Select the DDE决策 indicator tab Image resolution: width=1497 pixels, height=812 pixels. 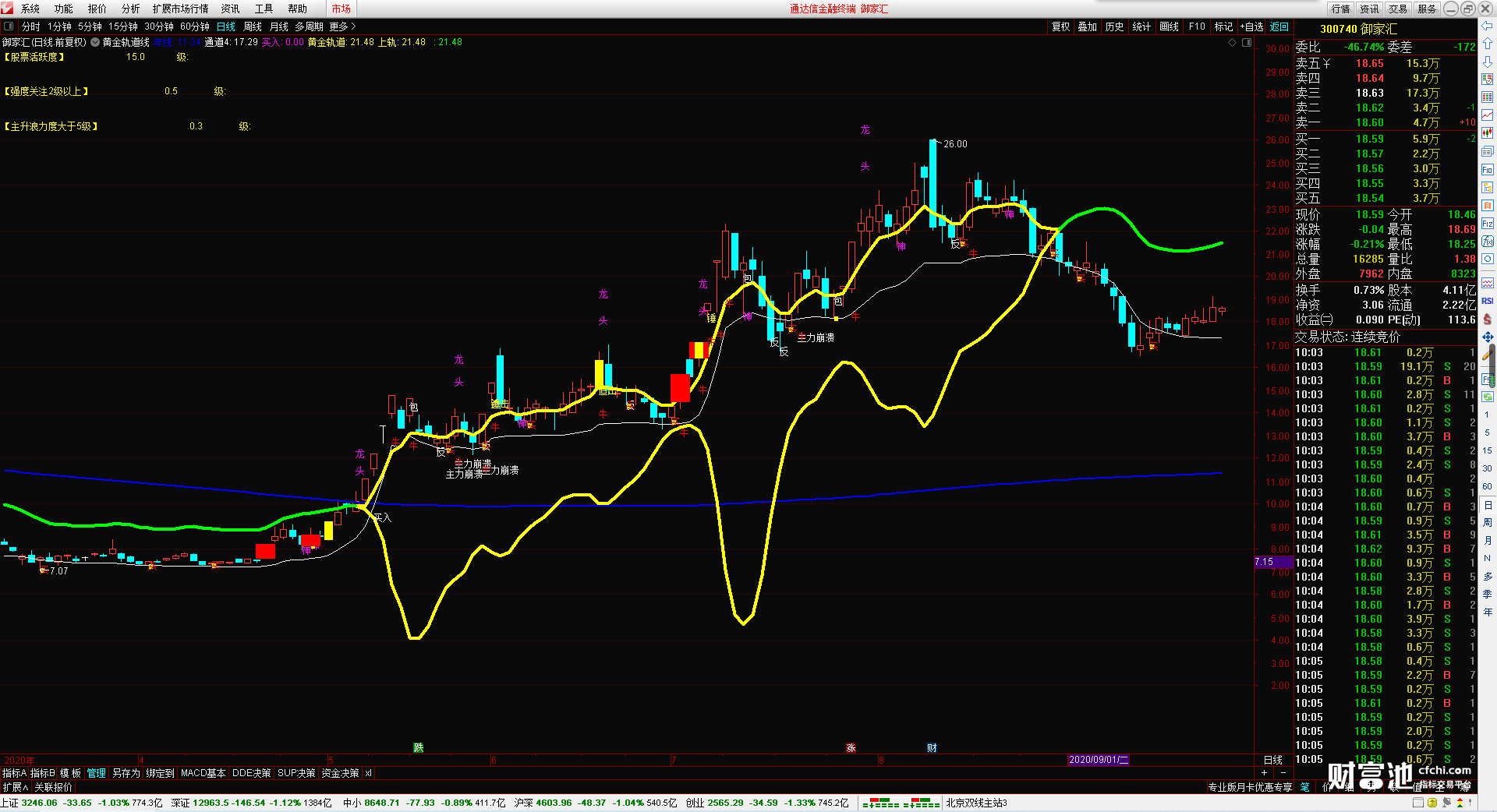[252, 773]
